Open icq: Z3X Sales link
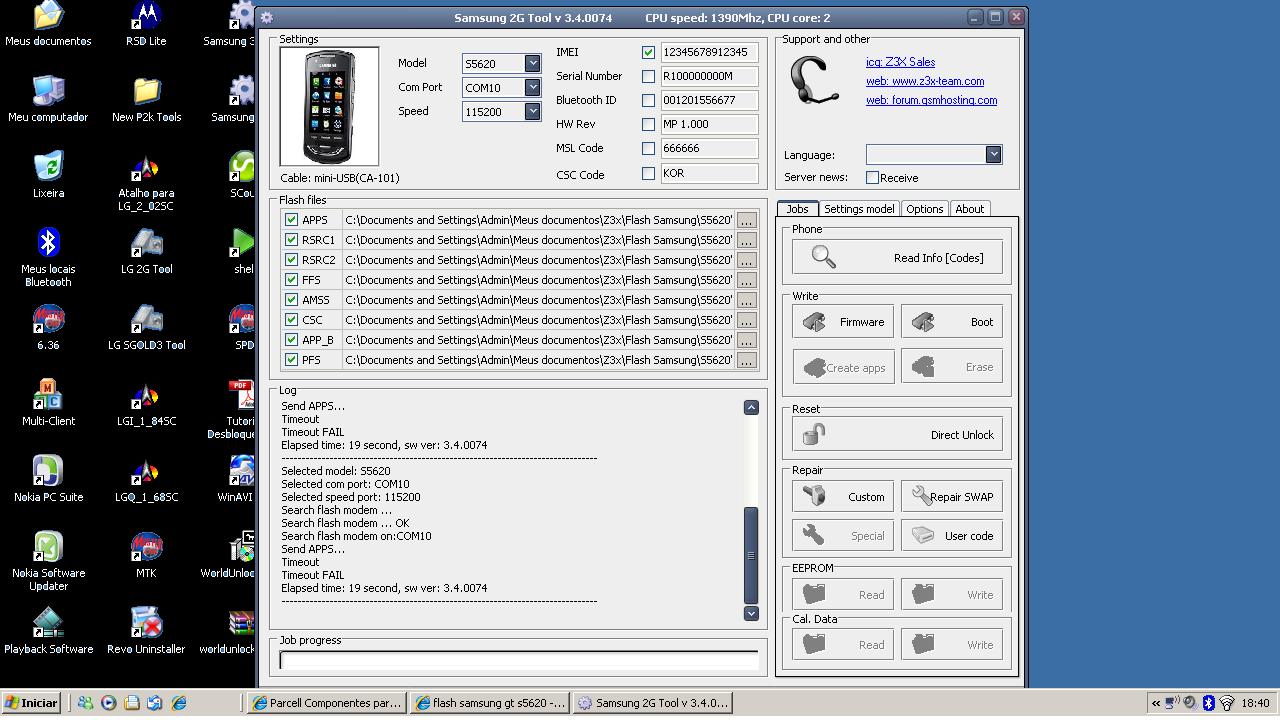Screen dimensions: 1280x720 coord(900,62)
